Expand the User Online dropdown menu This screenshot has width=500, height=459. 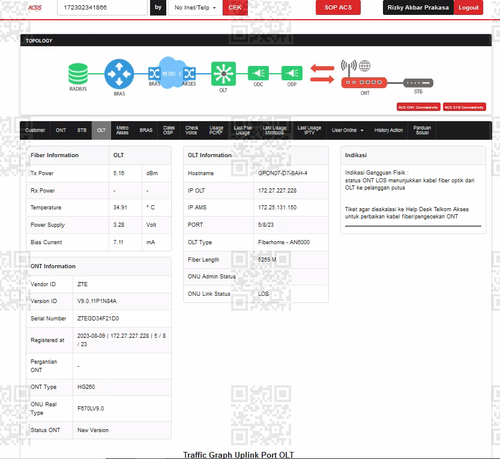[x=347, y=130]
